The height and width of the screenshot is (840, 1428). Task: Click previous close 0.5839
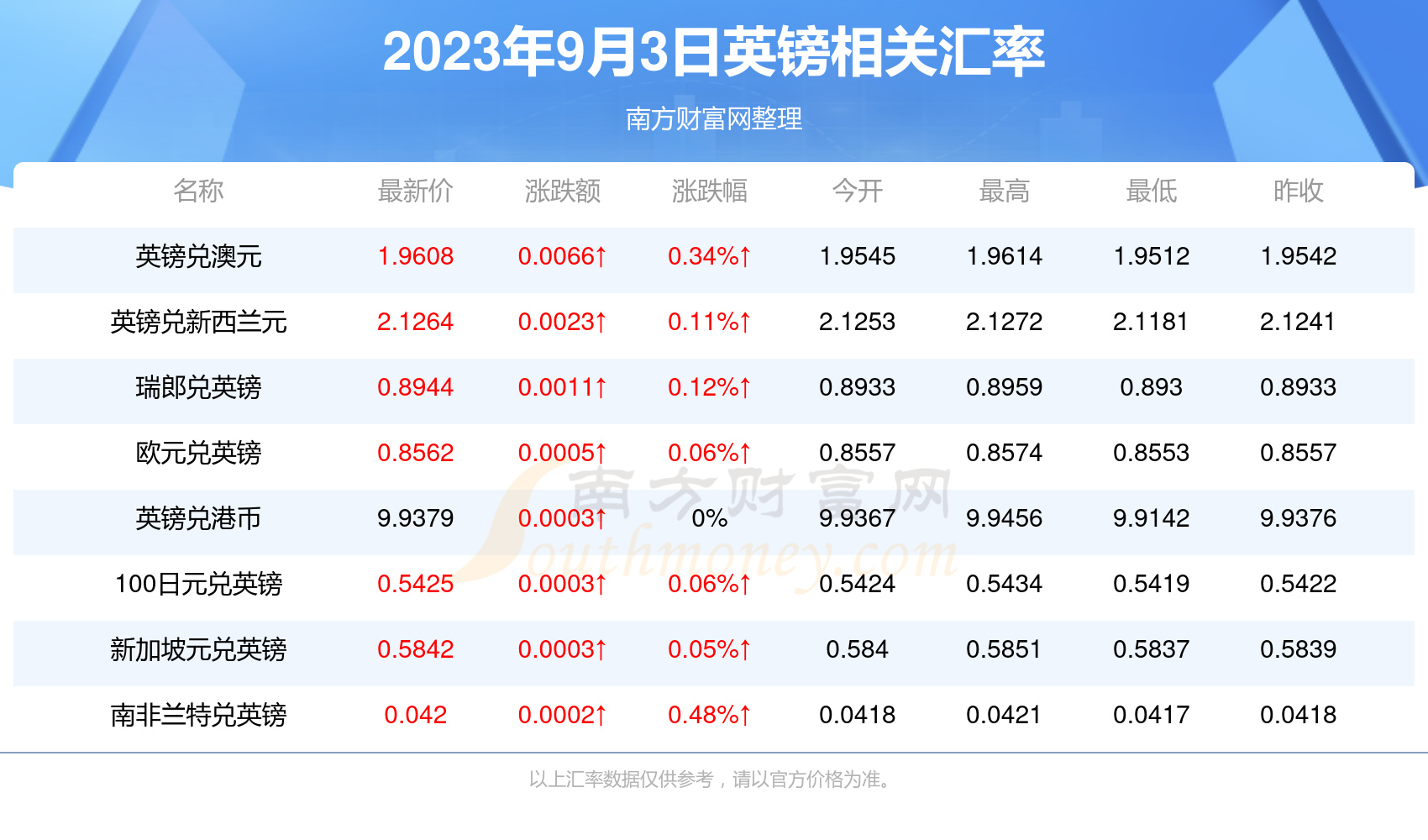tap(1298, 649)
